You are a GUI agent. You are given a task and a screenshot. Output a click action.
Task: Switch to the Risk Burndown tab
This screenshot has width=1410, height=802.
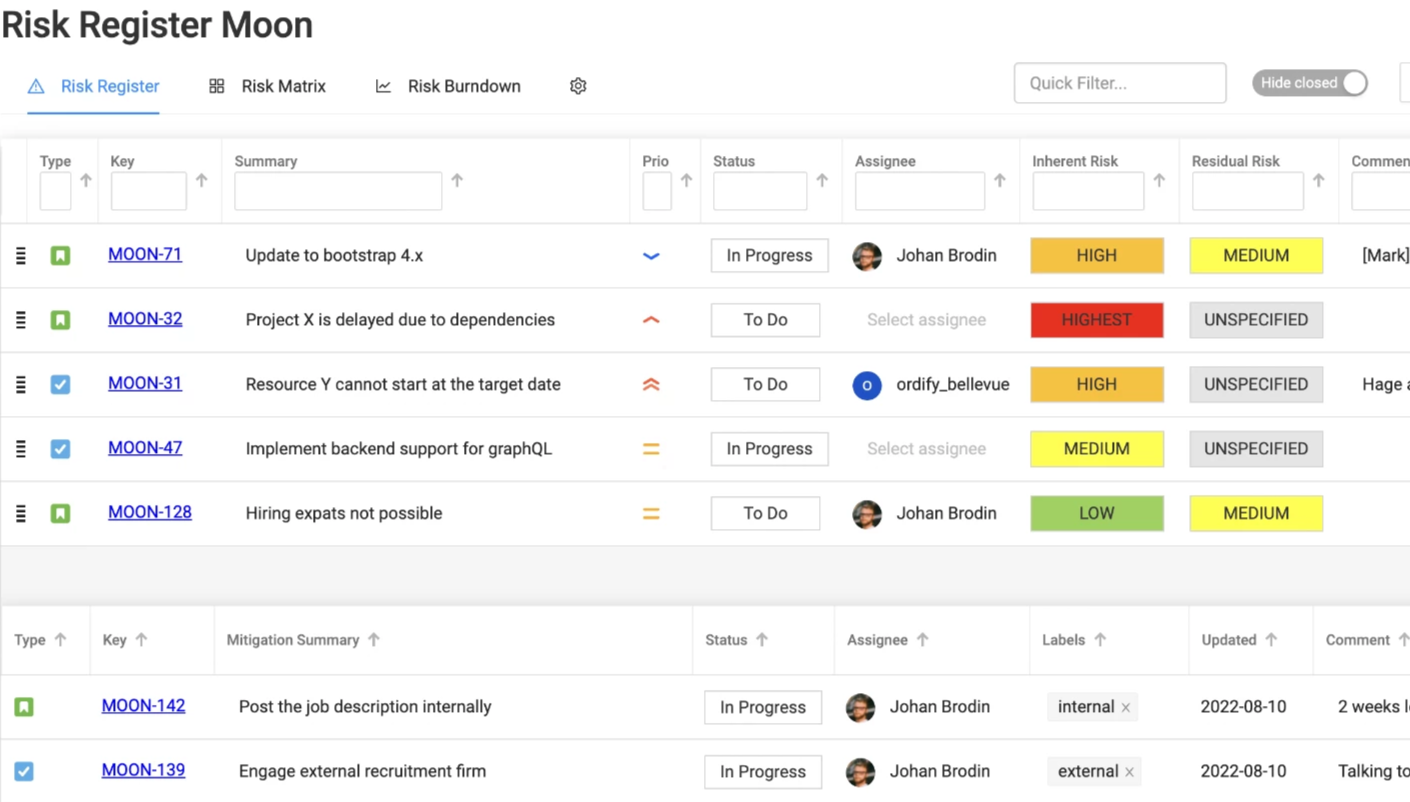448,86
